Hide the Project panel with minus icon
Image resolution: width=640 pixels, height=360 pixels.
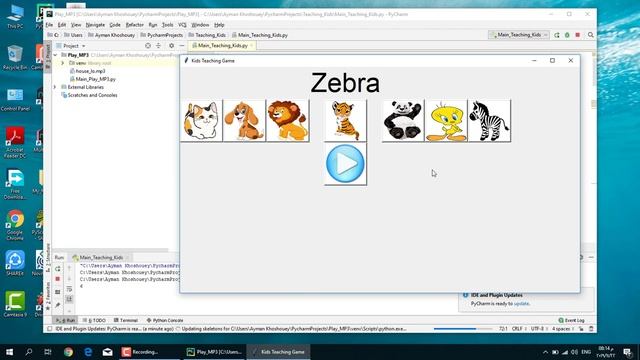click(182, 46)
